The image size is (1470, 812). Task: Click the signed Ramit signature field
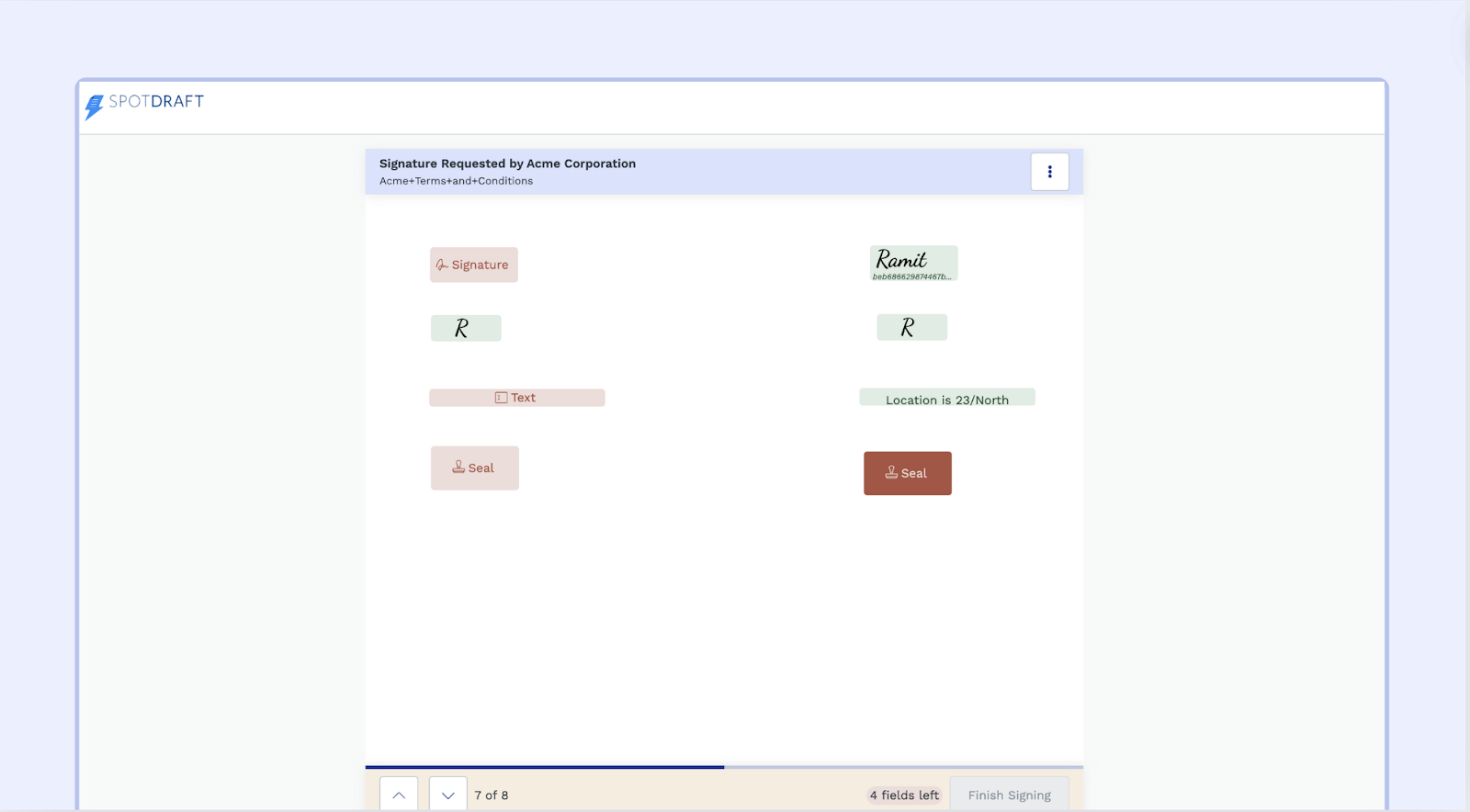[x=913, y=263]
